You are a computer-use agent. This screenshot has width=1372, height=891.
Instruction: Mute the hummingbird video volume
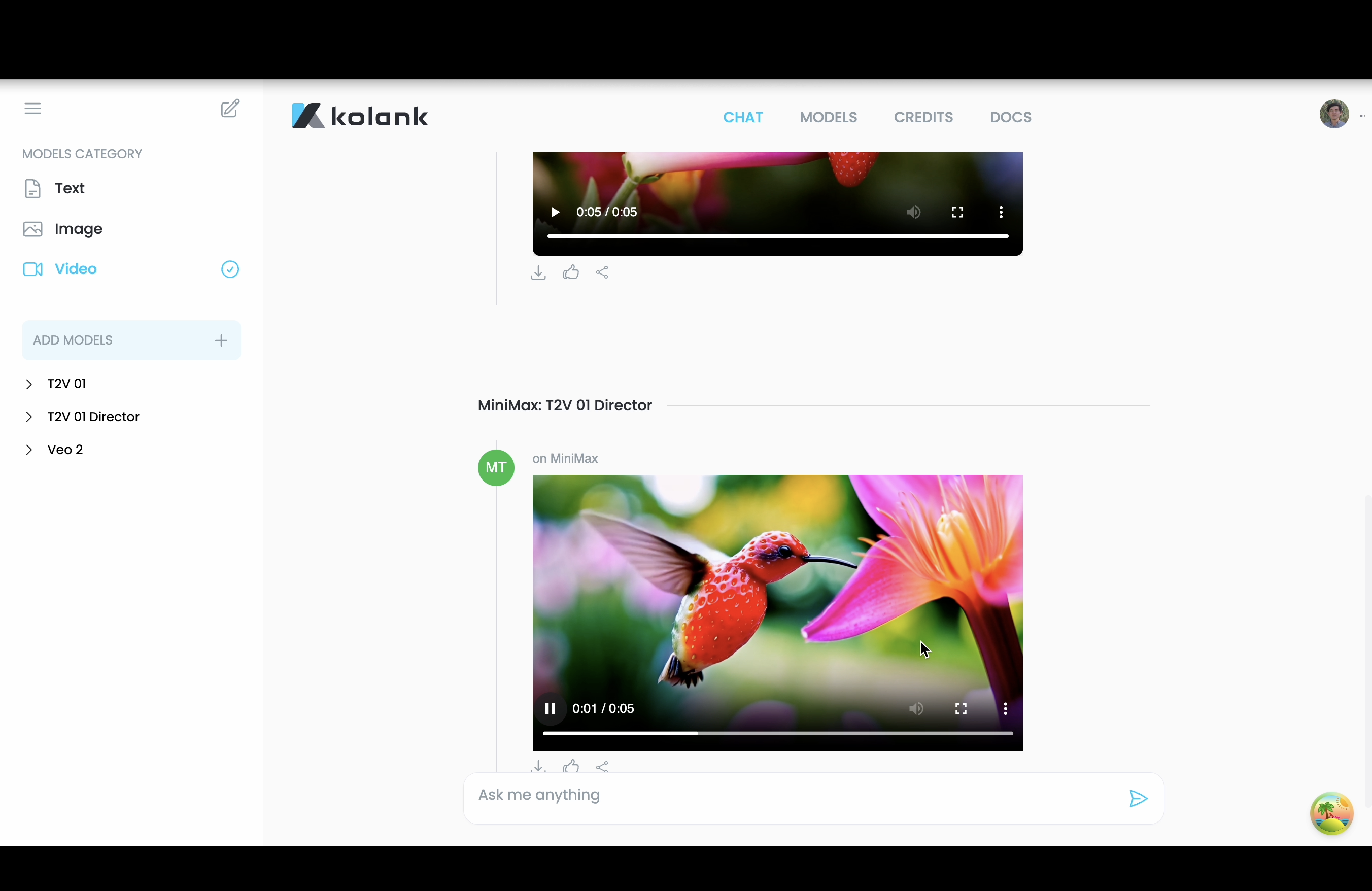pos(916,709)
